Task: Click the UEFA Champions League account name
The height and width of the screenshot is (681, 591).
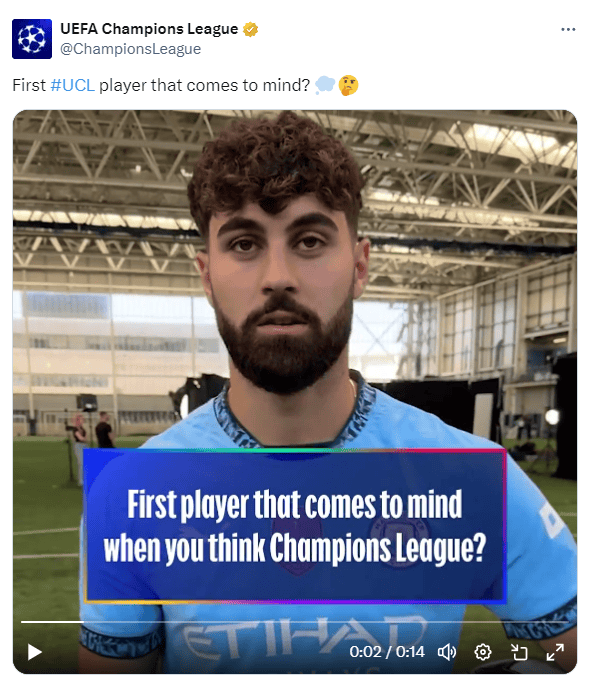Action: point(149,29)
